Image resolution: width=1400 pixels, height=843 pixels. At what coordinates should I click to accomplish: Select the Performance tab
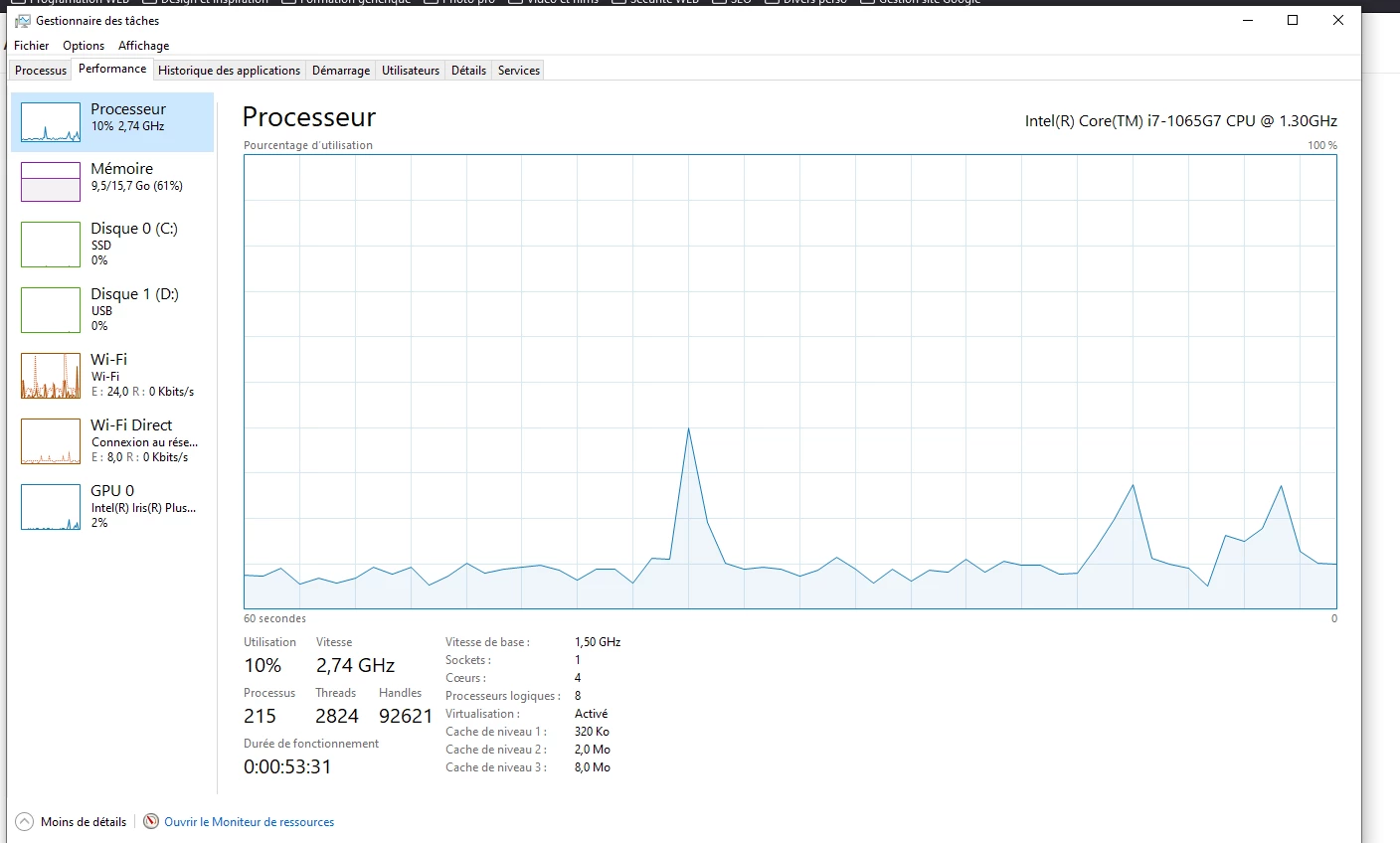(x=112, y=69)
